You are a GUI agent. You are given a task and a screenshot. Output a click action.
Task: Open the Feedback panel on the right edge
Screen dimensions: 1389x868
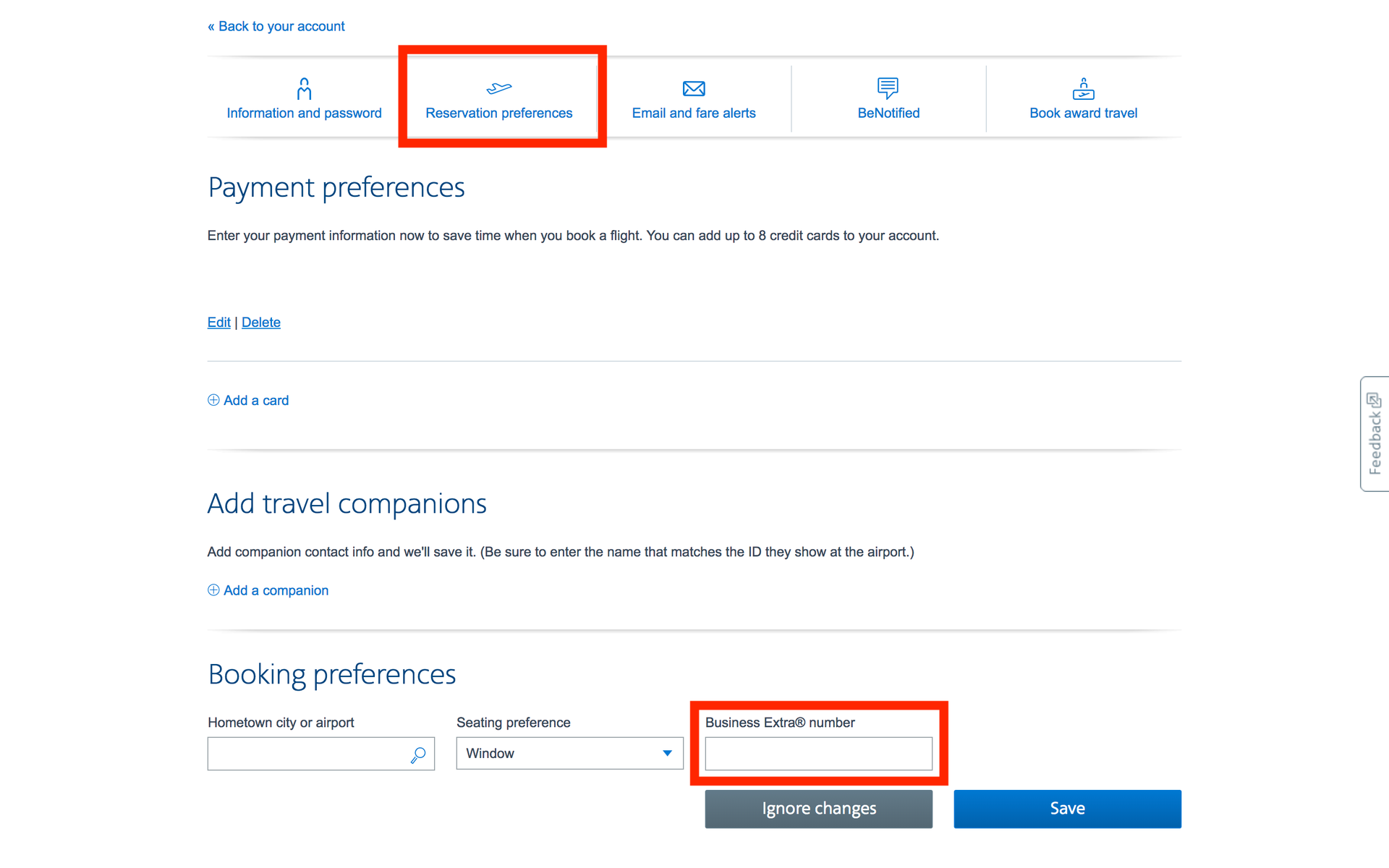[1375, 433]
